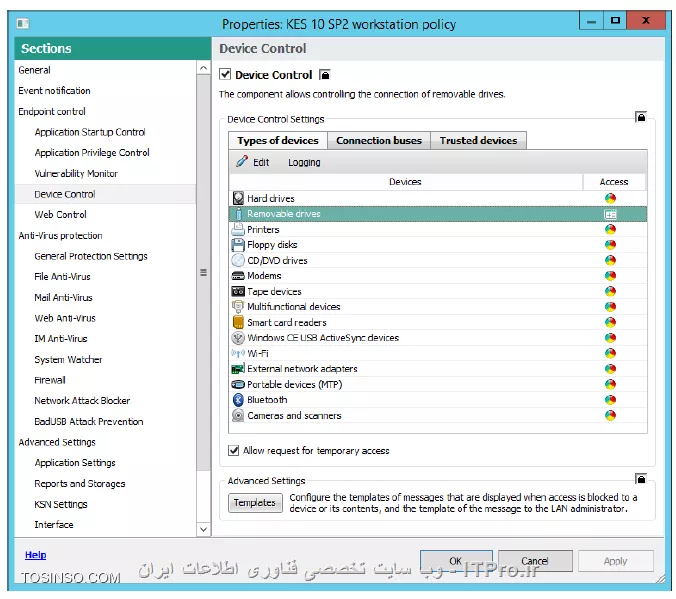676x599 pixels.
Task: Open Reports and Storages section
Action: click(x=80, y=483)
